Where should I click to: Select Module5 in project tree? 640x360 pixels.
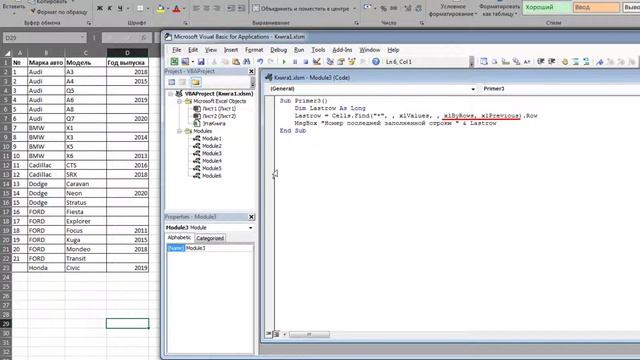coord(212,168)
